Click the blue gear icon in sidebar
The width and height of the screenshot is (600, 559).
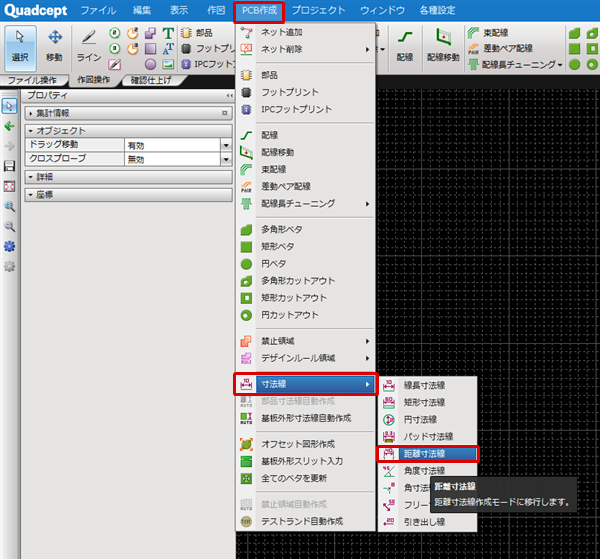(9, 246)
